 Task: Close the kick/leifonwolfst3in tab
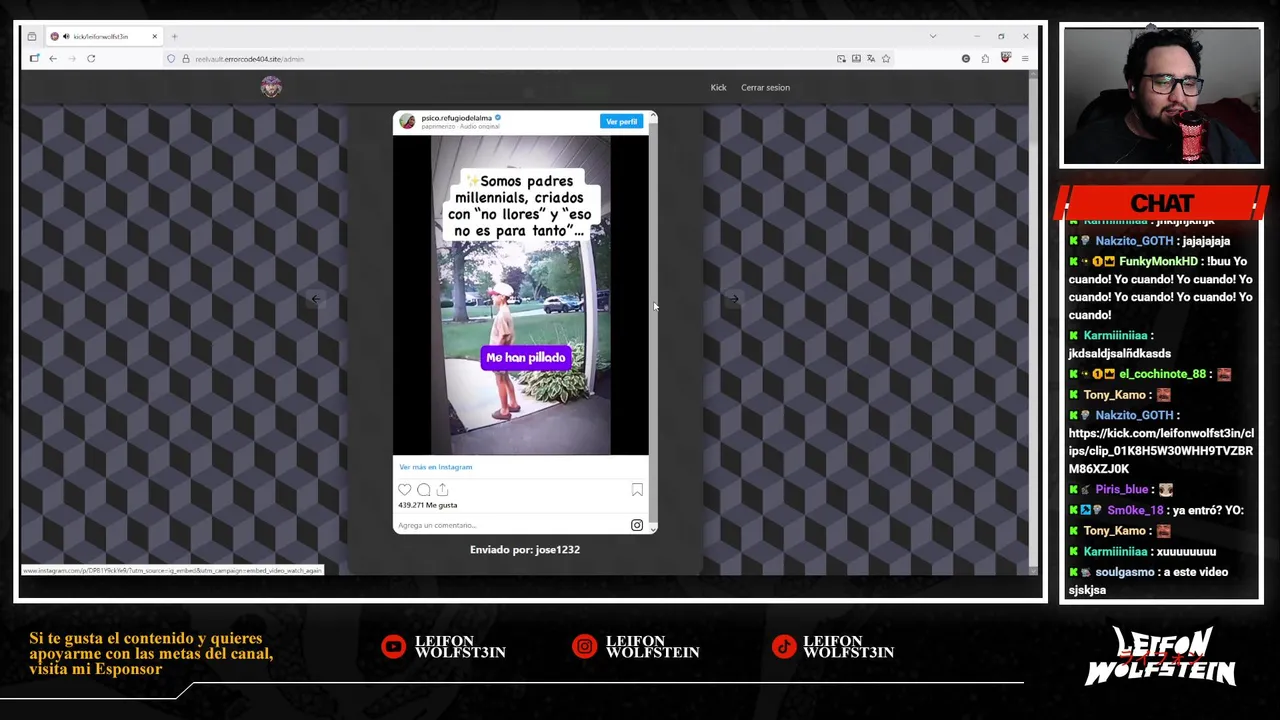(x=154, y=37)
